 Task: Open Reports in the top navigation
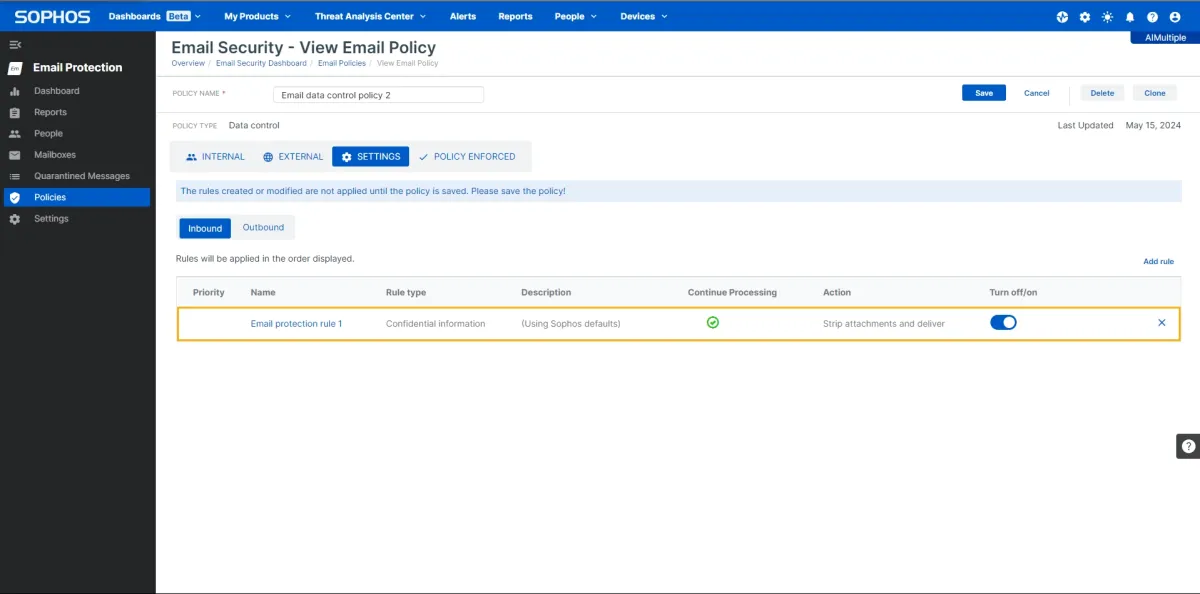[516, 17]
